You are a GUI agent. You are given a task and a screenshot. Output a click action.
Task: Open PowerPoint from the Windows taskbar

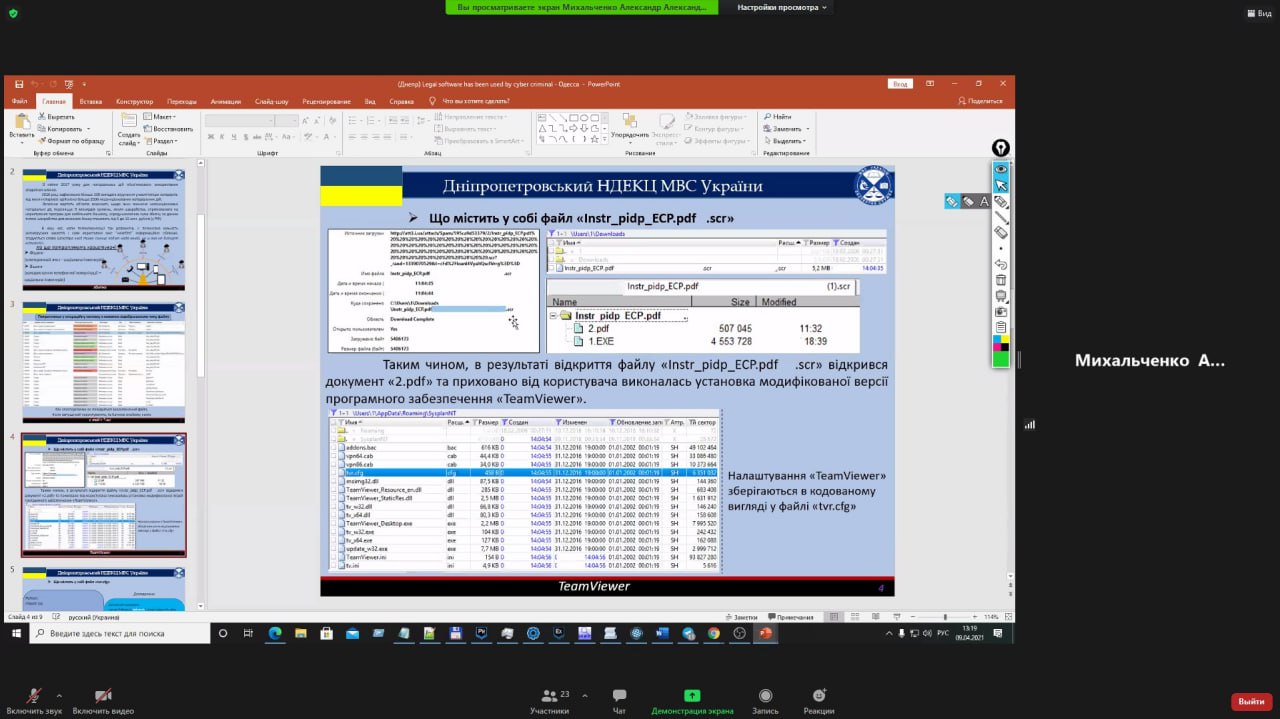(x=765, y=633)
